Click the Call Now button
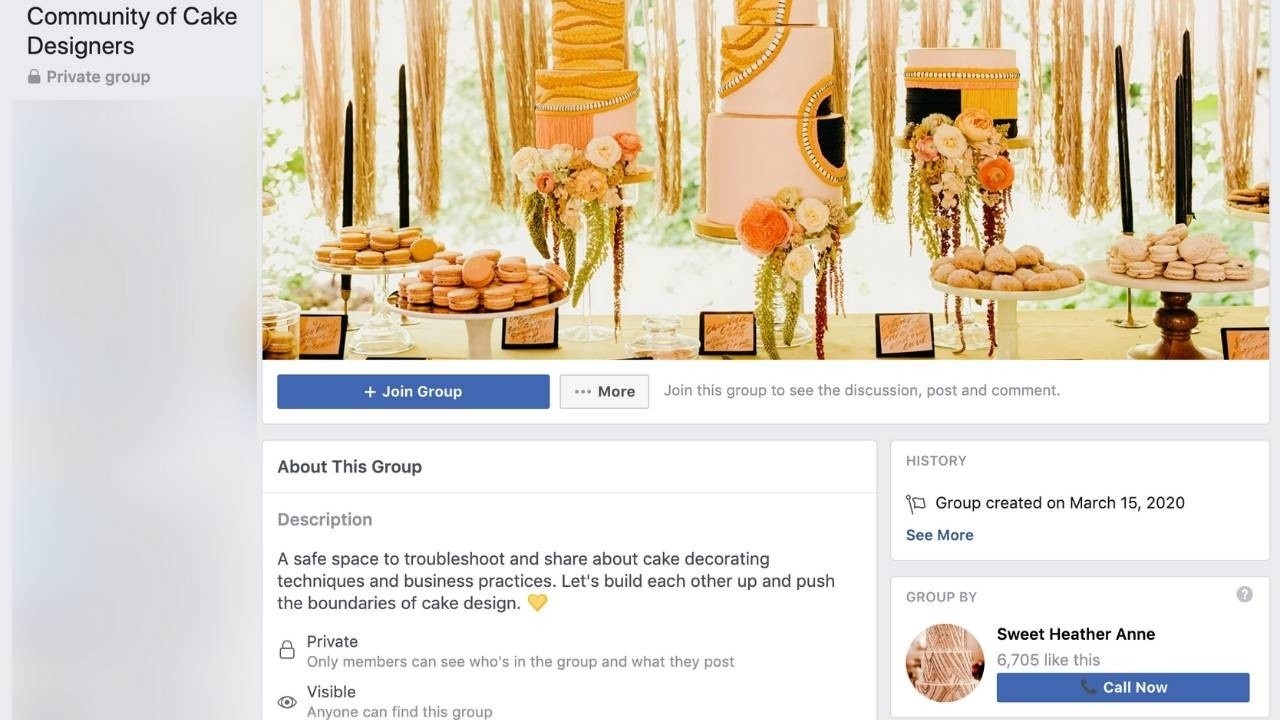This screenshot has height=720, width=1280. point(1123,687)
